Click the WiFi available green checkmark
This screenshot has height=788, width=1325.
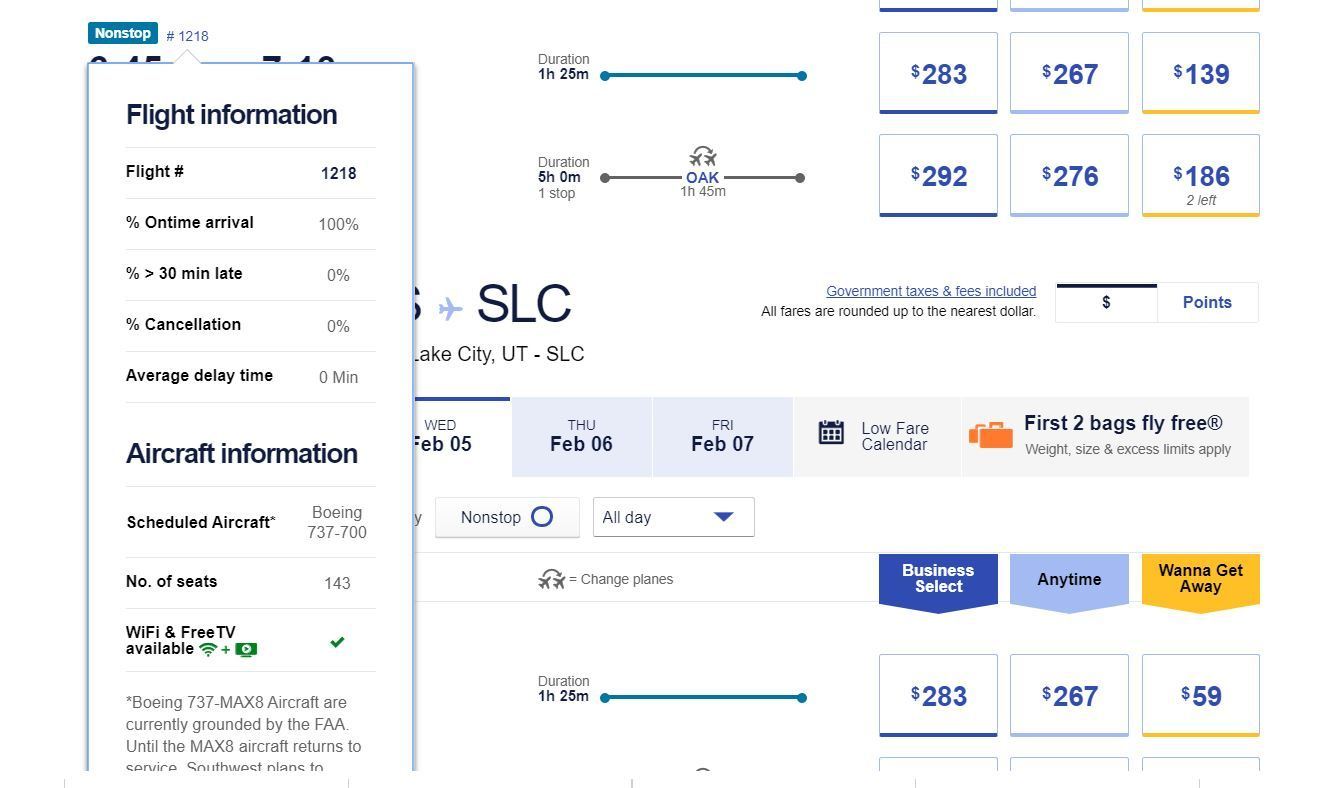point(337,642)
